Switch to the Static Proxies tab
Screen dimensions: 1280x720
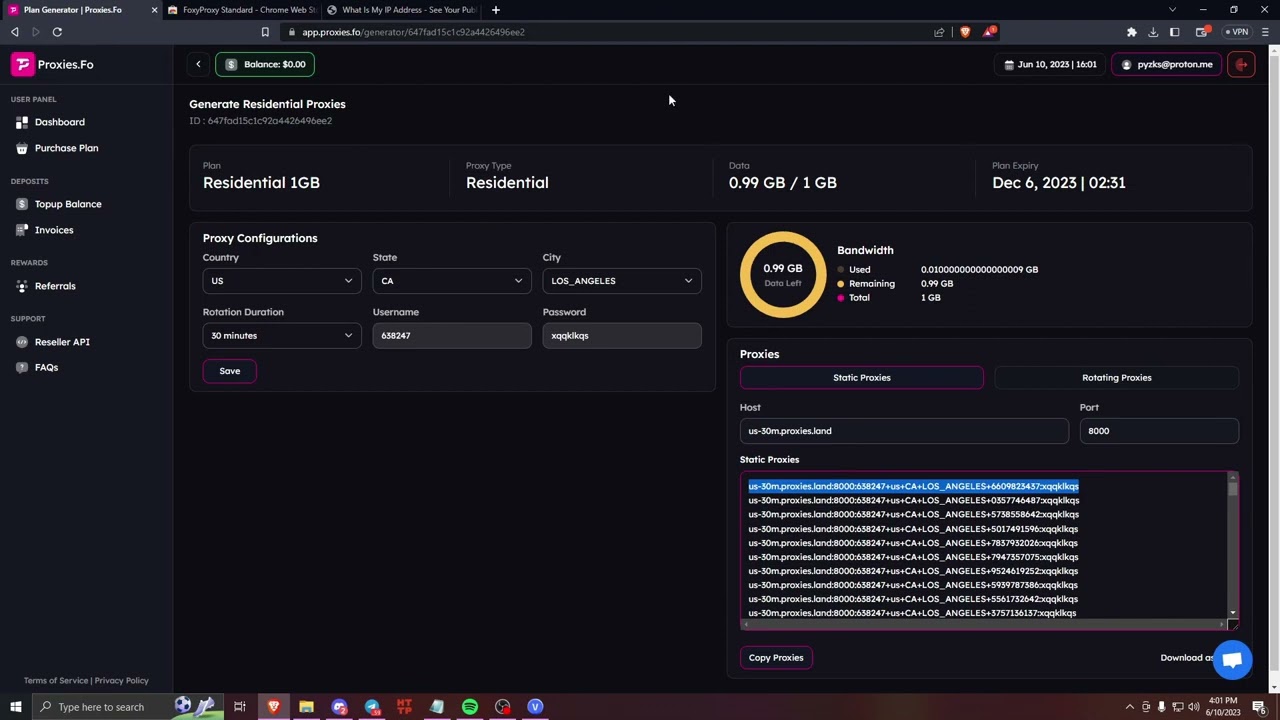click(x=862, y=378)
